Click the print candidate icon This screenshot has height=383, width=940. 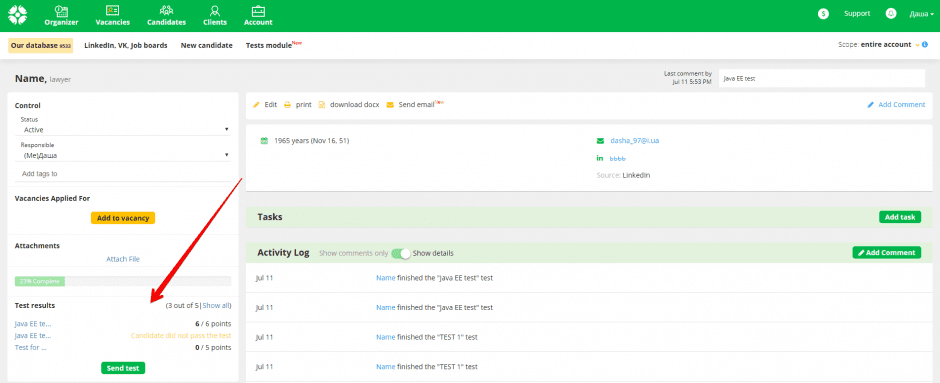287,104
